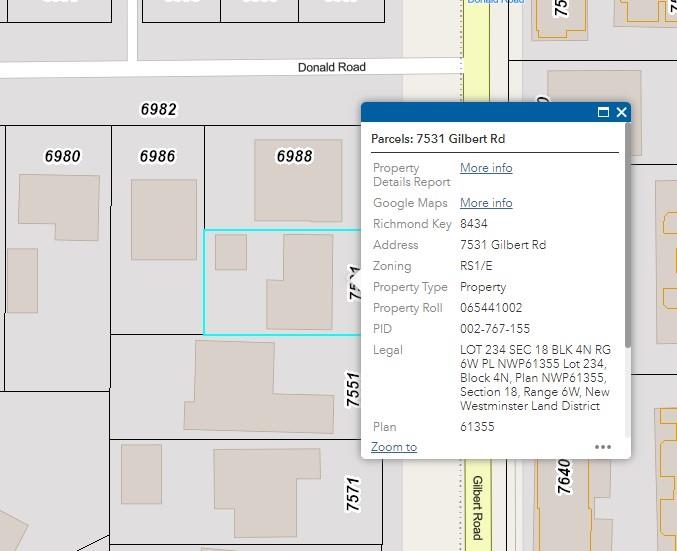This screenshot has height=551, width=677.
Task: Click the PID value 002-767-155
Action: [495, 329]
